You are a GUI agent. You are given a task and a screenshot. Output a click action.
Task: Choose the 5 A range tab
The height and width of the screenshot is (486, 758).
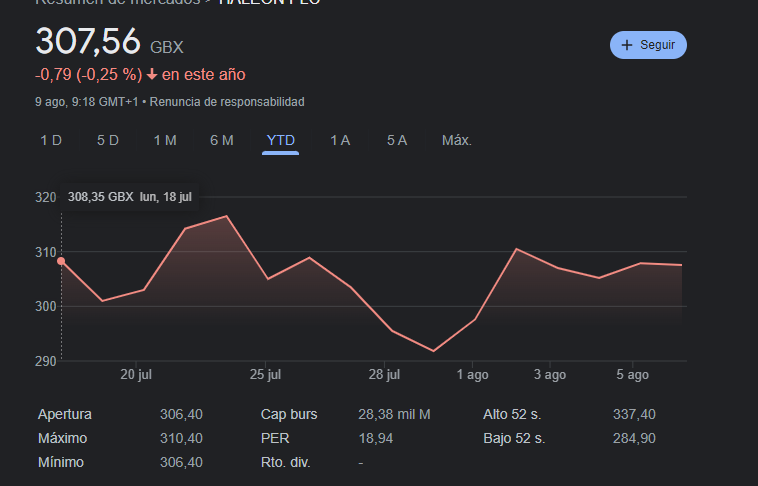[x=397, y=140]
